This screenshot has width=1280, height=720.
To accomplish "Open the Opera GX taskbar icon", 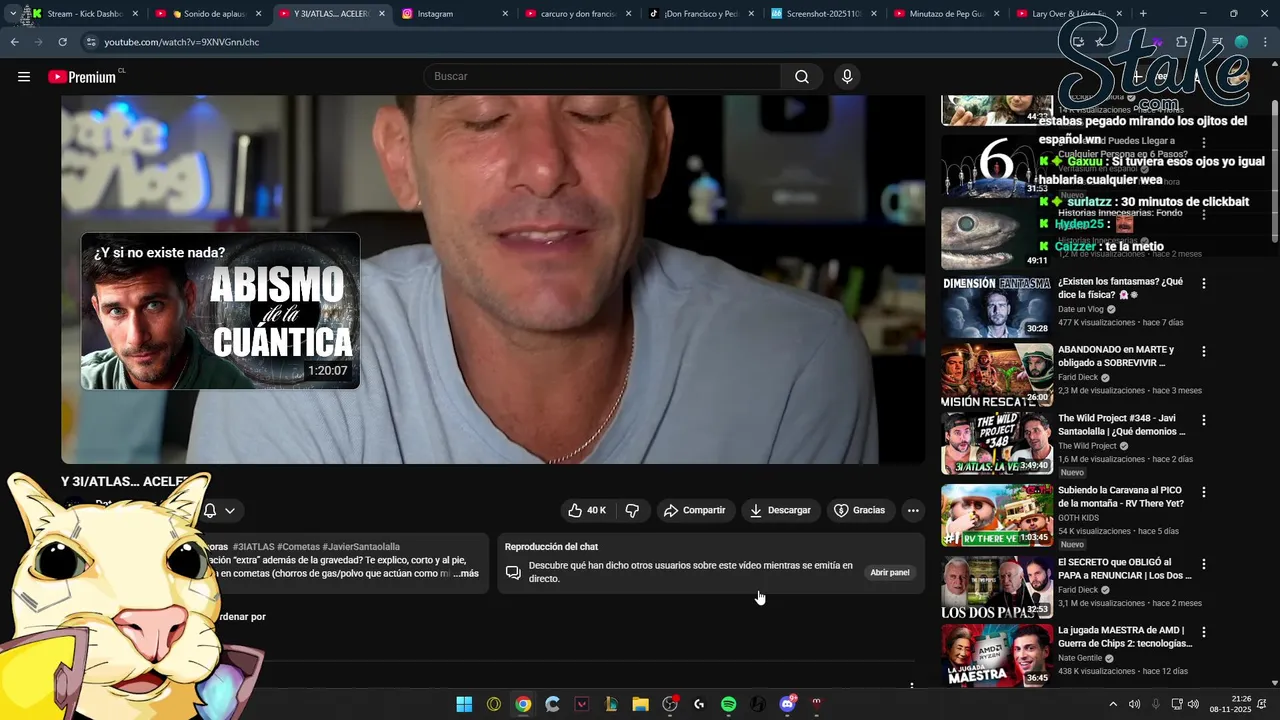I will (493, 704).
